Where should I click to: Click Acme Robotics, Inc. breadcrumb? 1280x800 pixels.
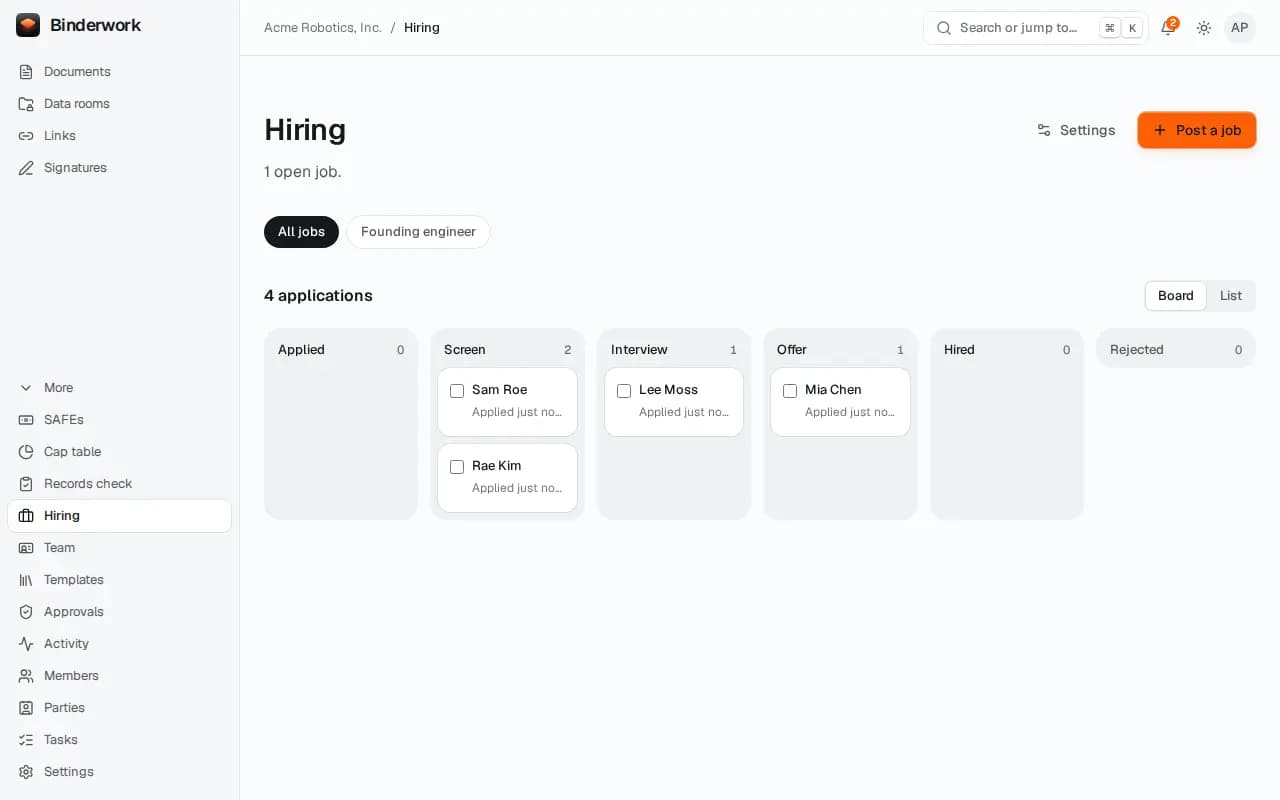point(323,28)
